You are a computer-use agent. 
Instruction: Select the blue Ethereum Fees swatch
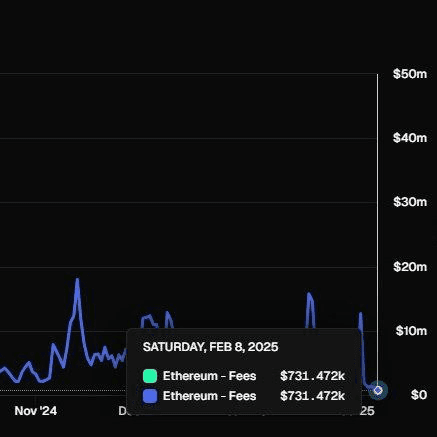pyautogui.click(x=150, y=396)
